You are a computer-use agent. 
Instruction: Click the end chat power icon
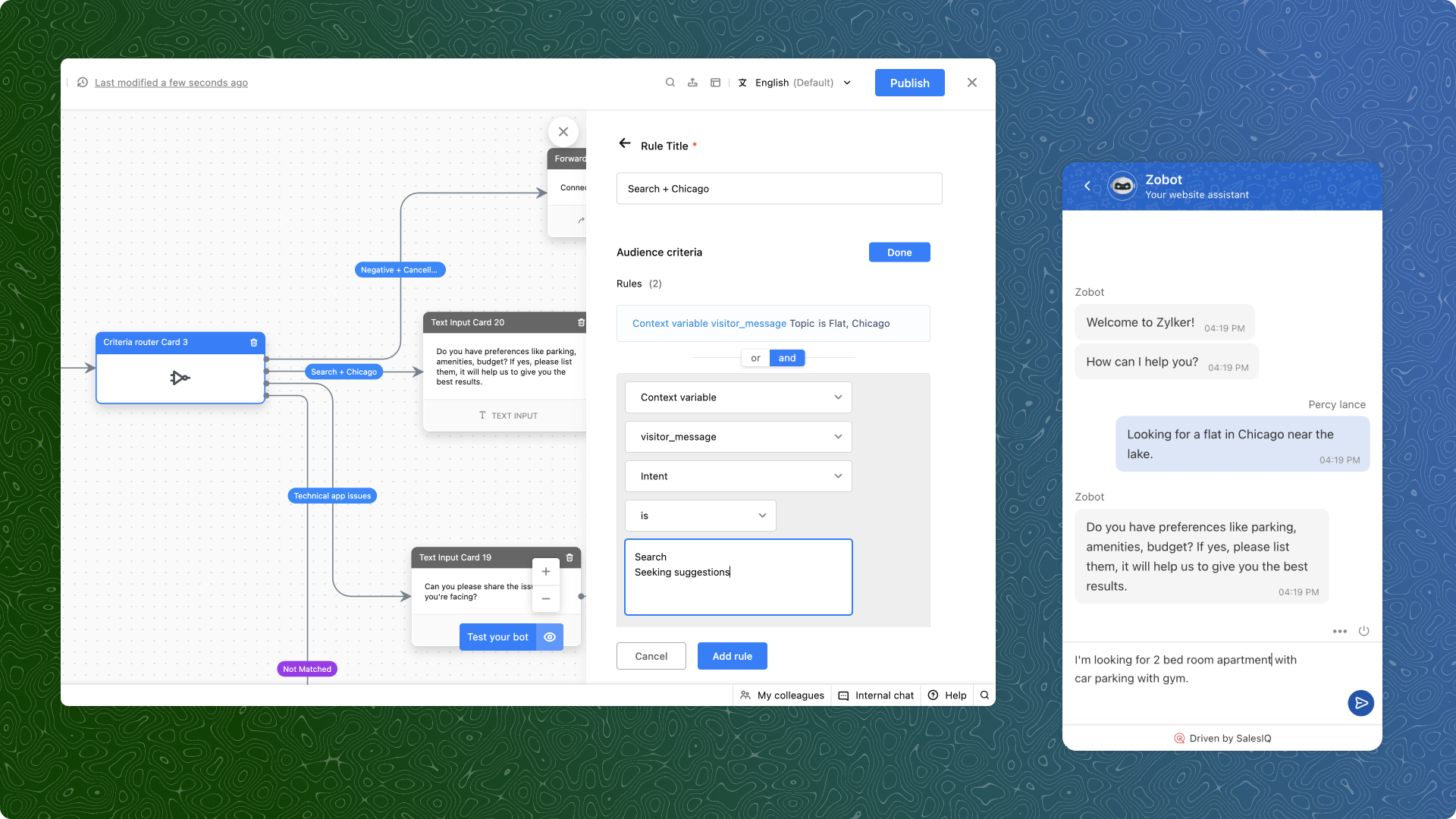(x=1363, y=631)
